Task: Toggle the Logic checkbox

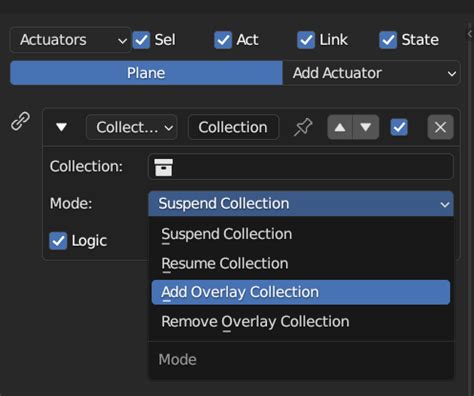Action: tap(58, 241)
